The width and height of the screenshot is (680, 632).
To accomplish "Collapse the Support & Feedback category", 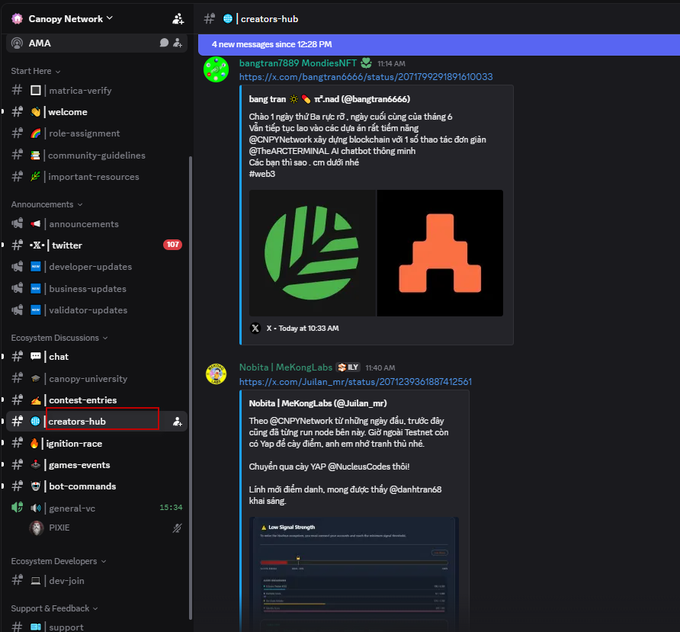I will [x=54, y=609].
